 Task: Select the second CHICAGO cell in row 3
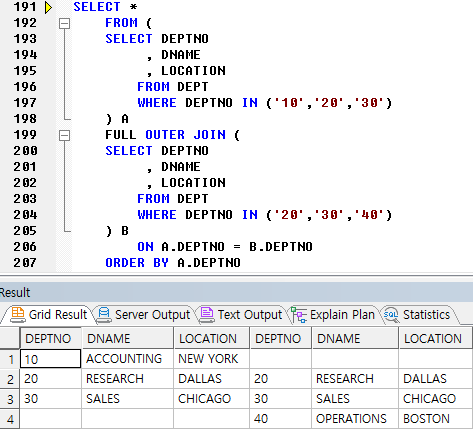click(435, 399)
